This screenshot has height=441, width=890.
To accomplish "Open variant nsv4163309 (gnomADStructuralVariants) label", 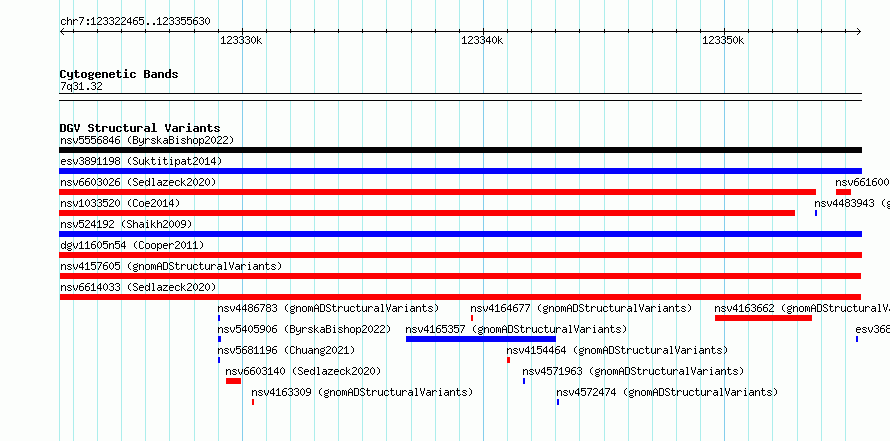I will 362,392.
